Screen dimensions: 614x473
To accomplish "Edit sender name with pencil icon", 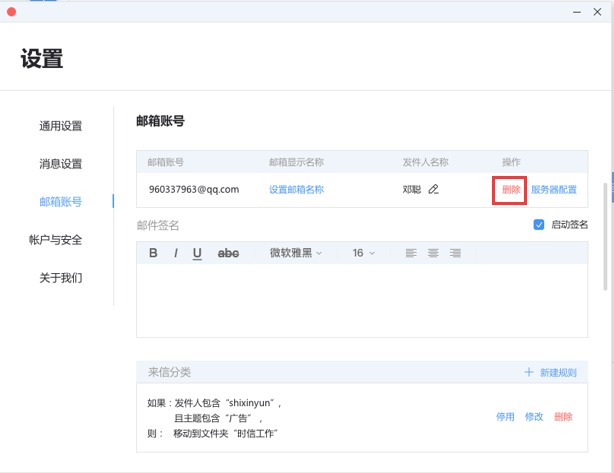I will [433, 190].
